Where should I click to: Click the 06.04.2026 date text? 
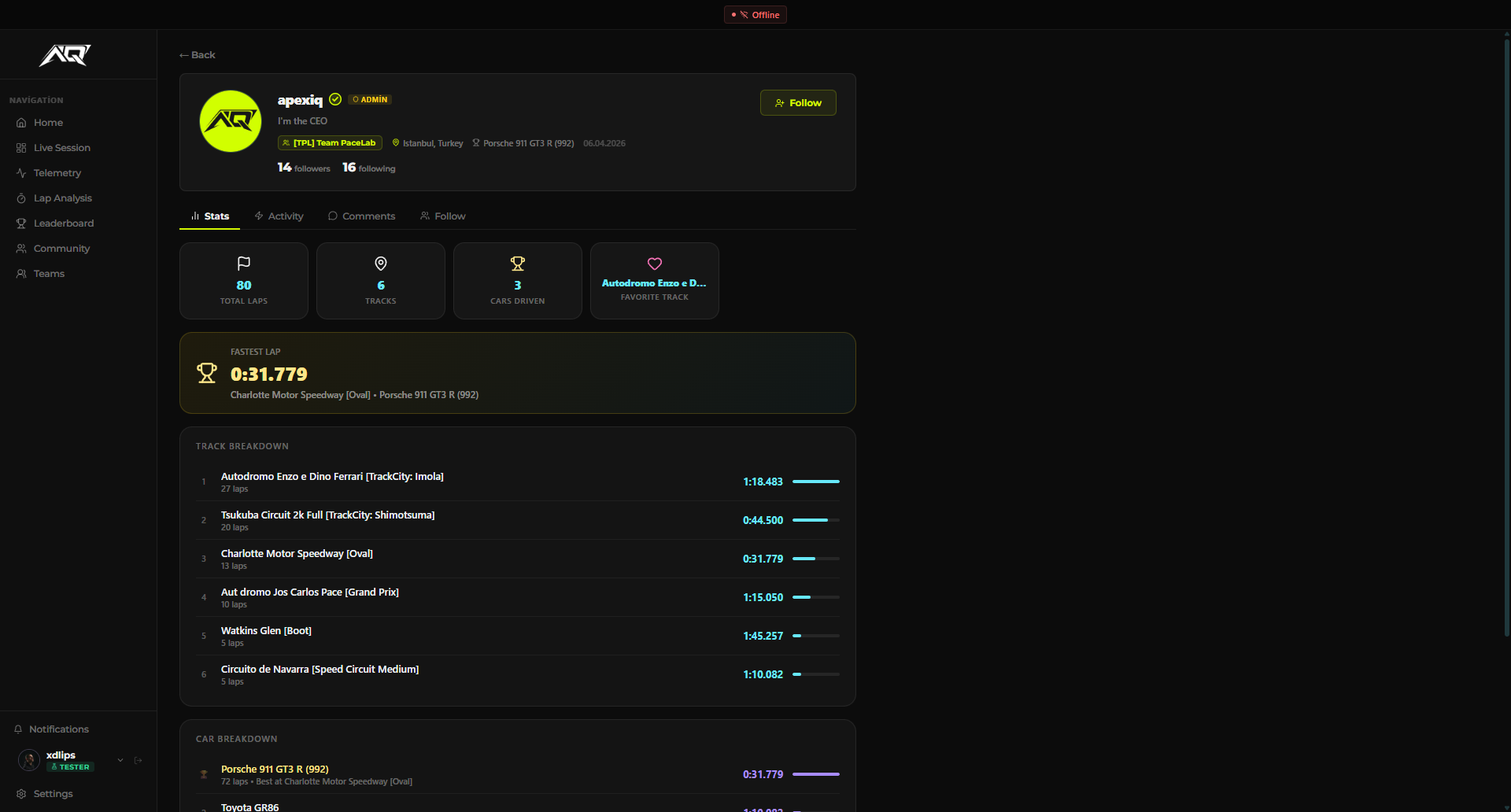[x=604, y=143]
